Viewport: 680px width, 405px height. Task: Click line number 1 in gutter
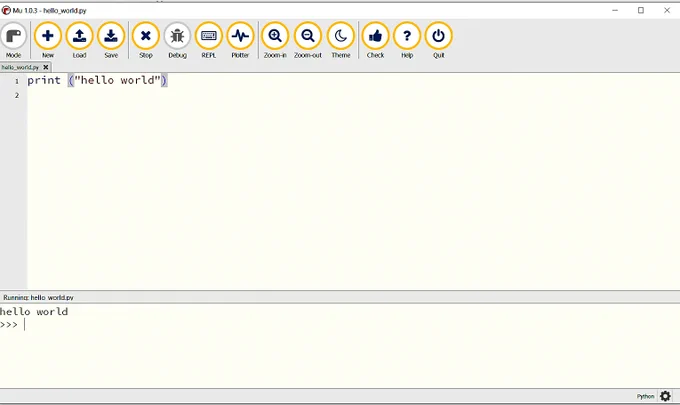pos(17,81)
